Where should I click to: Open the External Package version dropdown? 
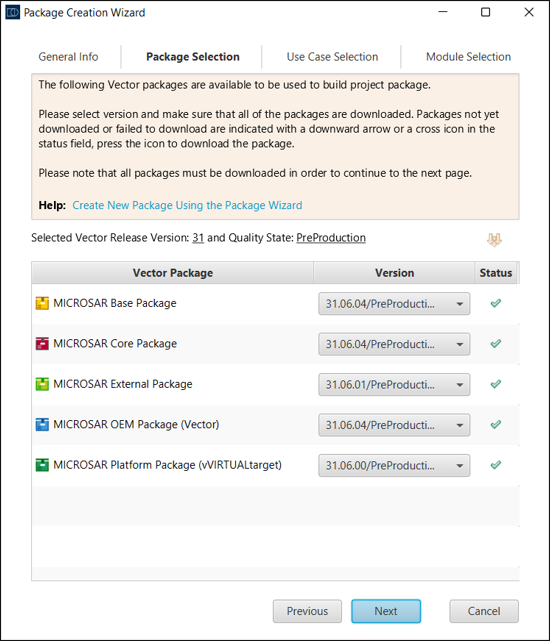point(394,385)
